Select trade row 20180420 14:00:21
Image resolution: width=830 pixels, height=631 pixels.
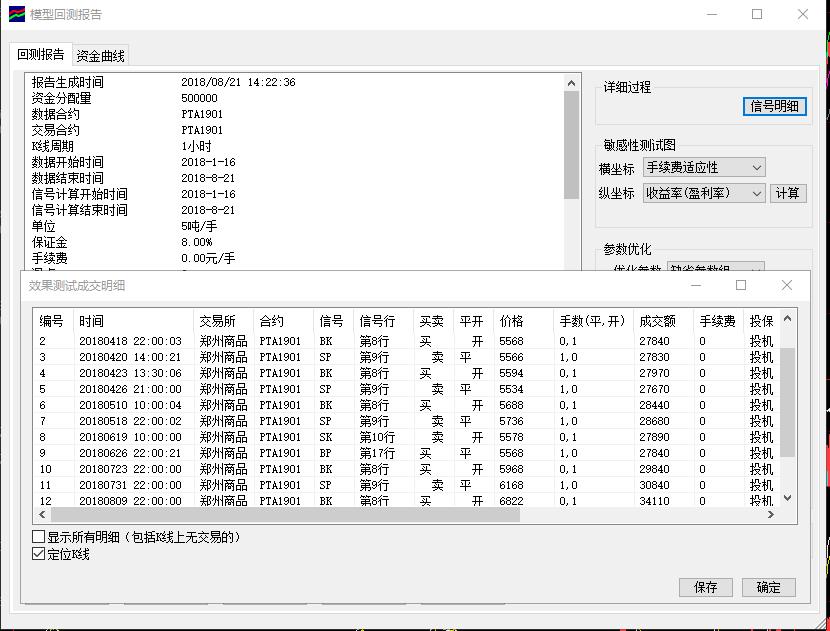tap(407, 357)
